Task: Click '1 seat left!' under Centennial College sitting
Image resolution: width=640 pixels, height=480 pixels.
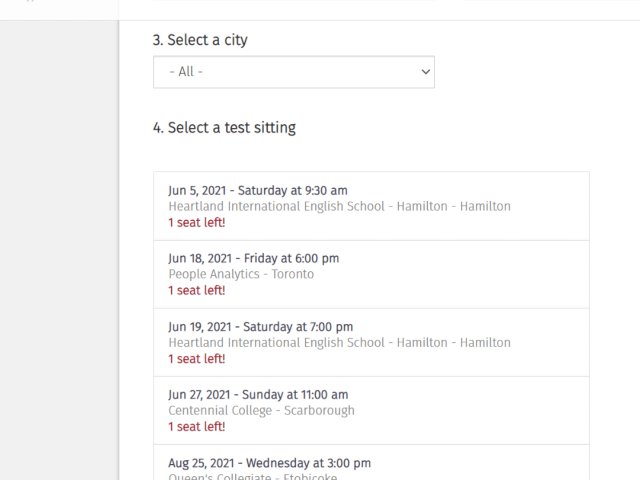Action: point(197,426)
